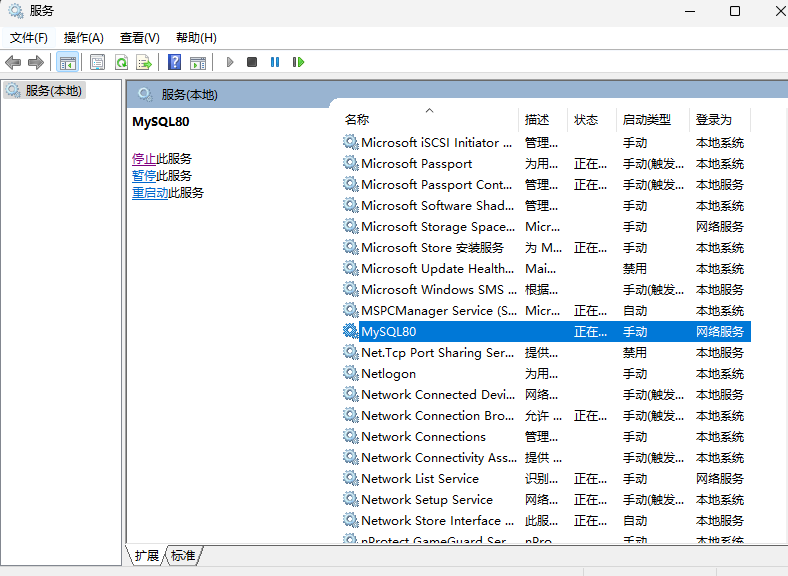Select Microsoft Software Shad... service row
The width and height of the screenshot is (788, 576).
(x=547, y=206)
